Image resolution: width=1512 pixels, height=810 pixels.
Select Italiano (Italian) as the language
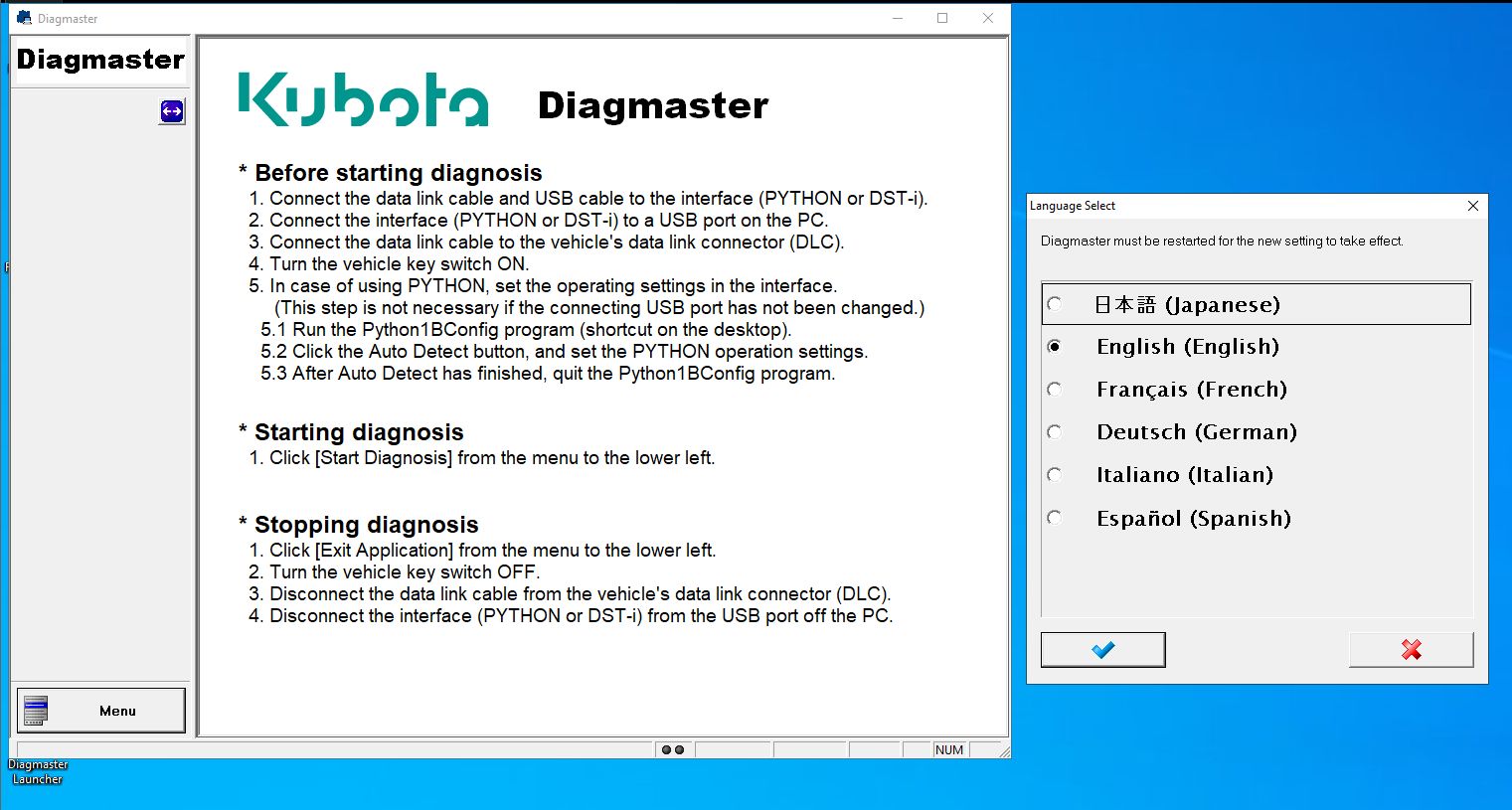tap(1055, 474)
